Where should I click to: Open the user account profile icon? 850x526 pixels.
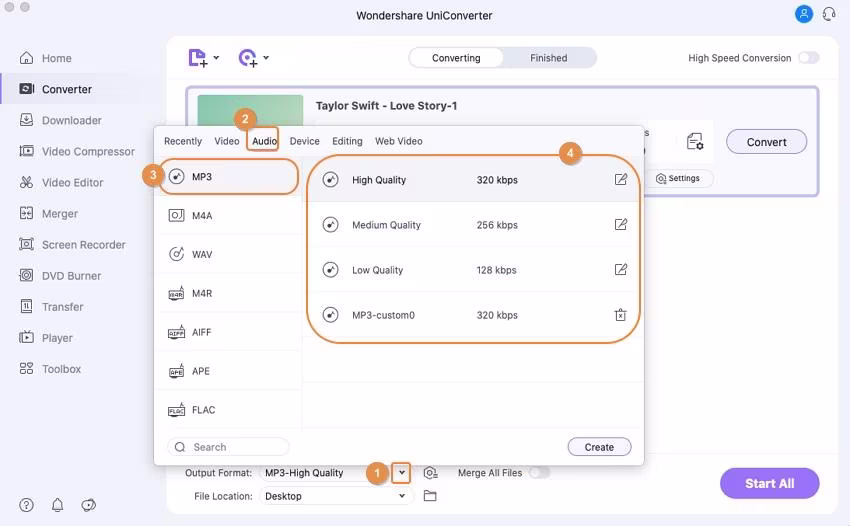(803, 14)
